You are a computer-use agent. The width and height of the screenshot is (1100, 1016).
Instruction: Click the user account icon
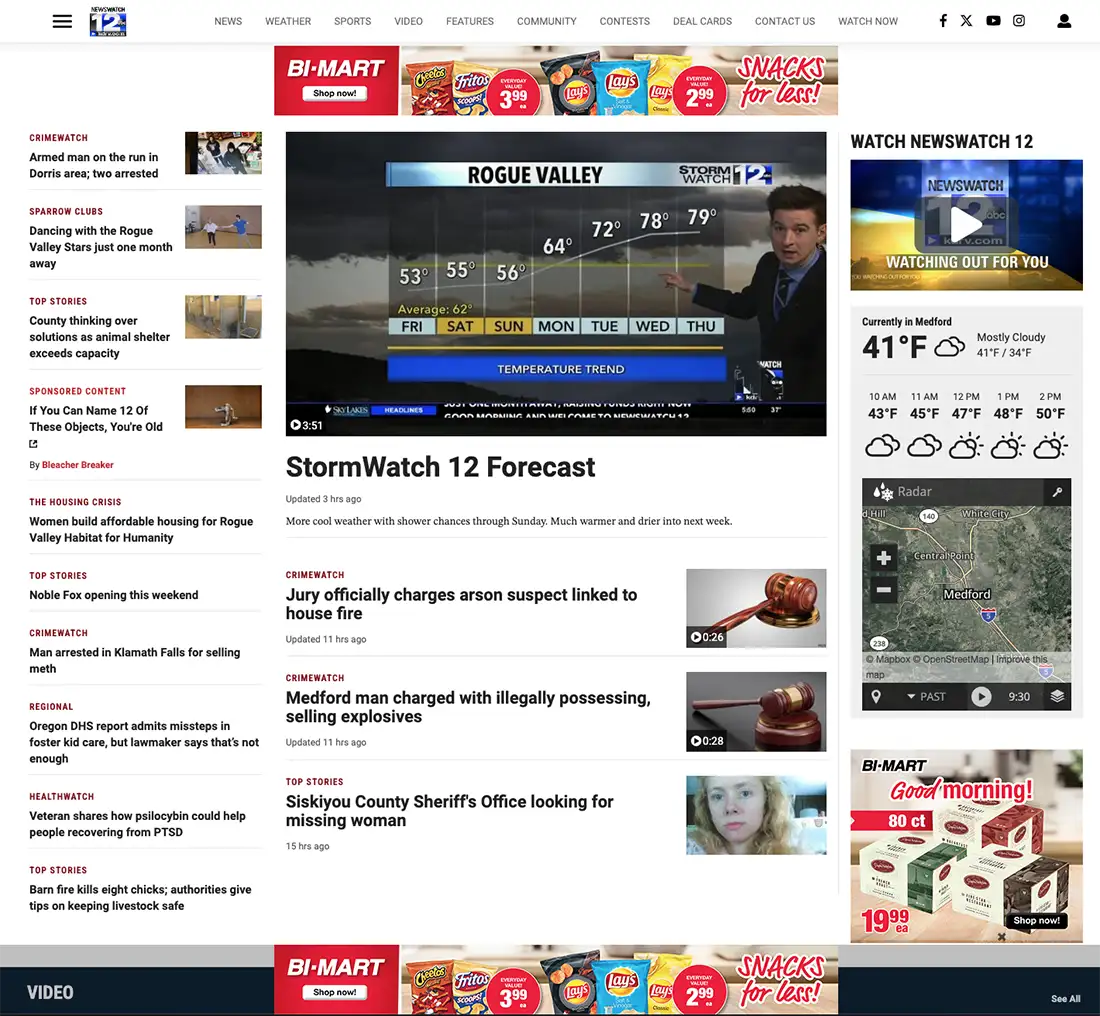point(1064,21)
